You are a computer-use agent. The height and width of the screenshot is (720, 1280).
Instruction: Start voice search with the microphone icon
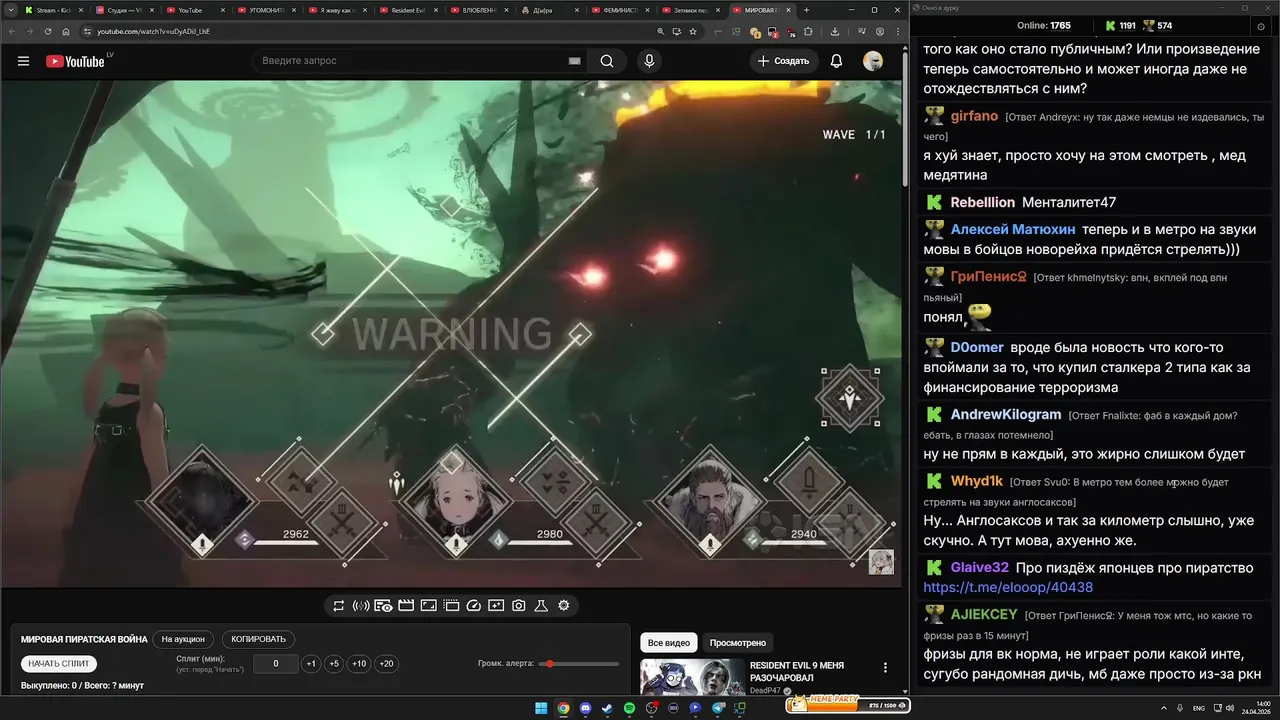(x=649, y=61)
